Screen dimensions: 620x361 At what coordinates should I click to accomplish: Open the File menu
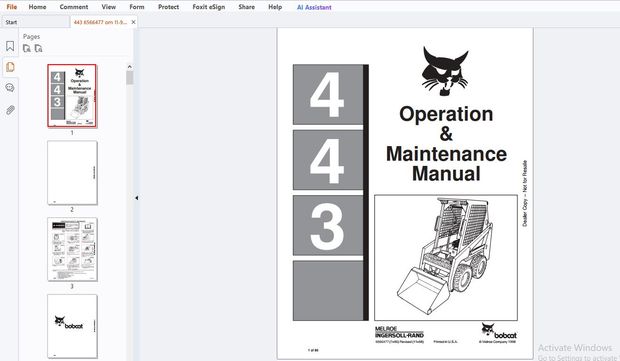[x=12, y=7]
